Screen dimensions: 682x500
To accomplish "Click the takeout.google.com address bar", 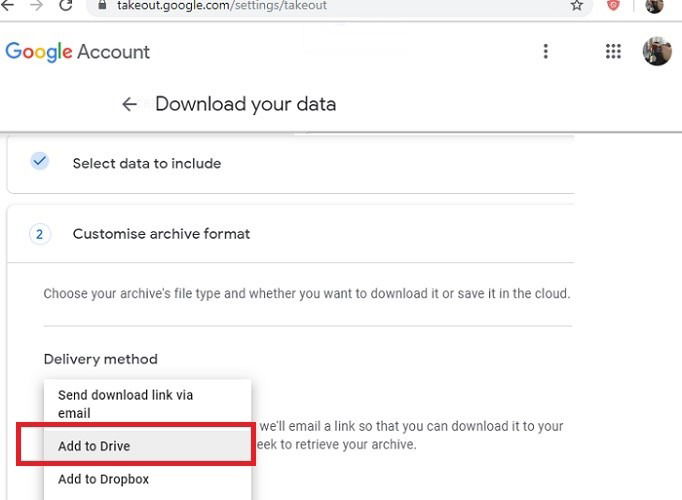I will pyautogui.click(x=339, y=6).
